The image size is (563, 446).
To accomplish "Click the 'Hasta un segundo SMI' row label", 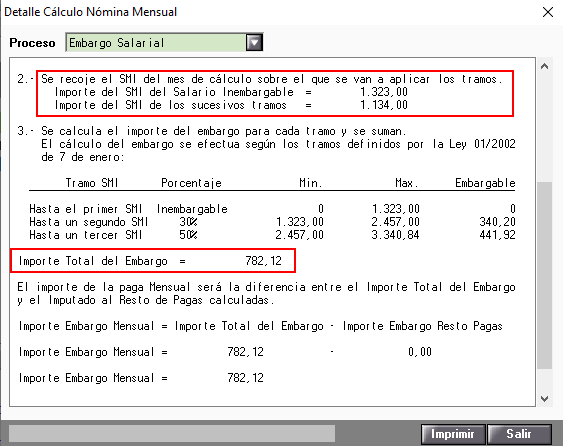I will [x=89, y=222].
